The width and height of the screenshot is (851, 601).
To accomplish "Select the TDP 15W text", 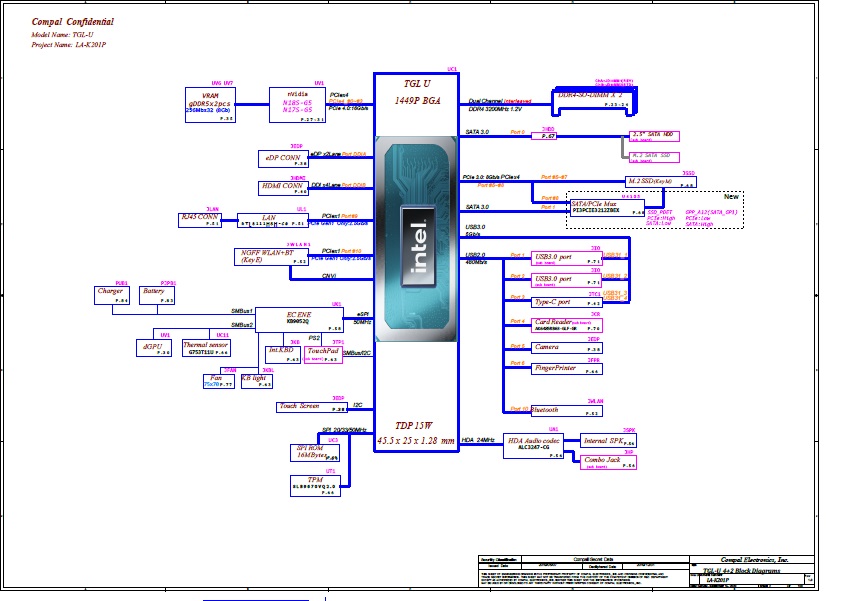I will [x=414, y=426].
